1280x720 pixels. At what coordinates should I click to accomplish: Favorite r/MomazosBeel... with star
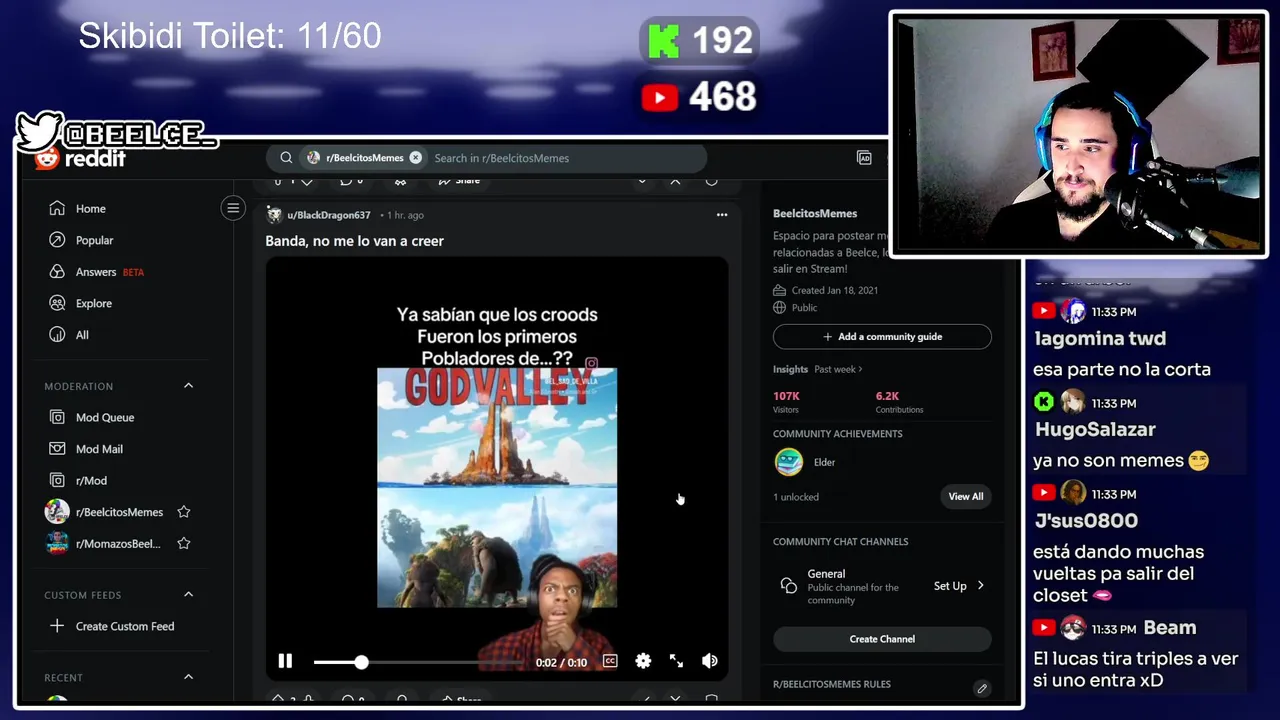coord(184,543)
